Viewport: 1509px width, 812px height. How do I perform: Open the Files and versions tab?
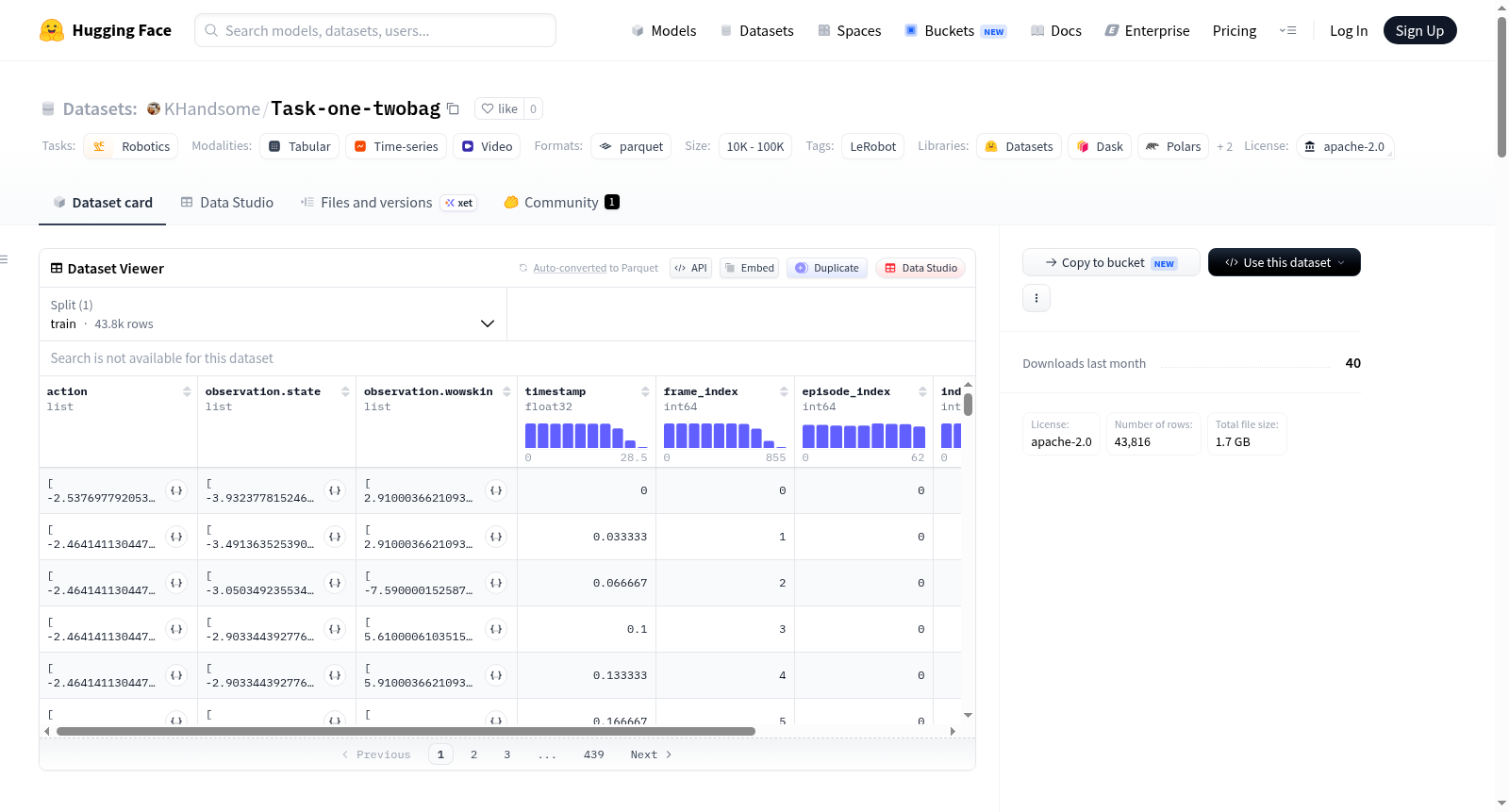[389, 203]
